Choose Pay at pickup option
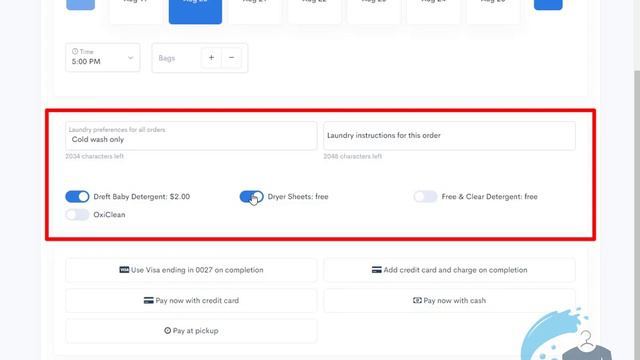Viewport: 640px width, 360px height. tap(191, 331)
